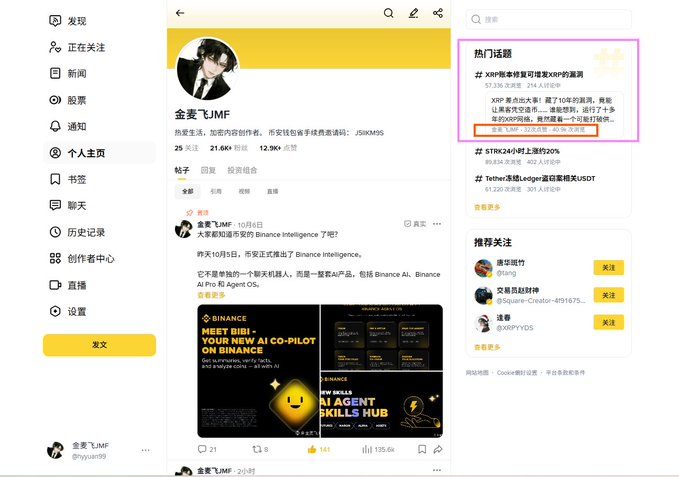Viewport: 679px width, 477px height.
Task: Open the more options dots on 2小时 post
Action: click(437, 470)
